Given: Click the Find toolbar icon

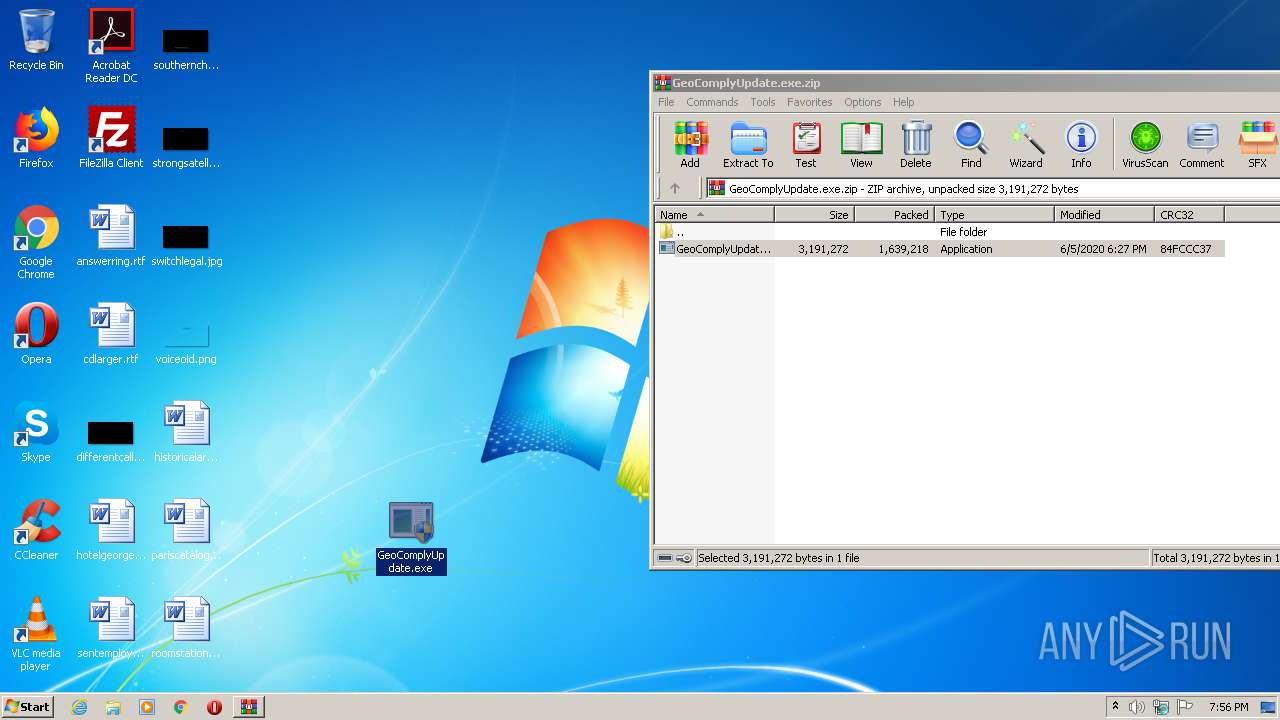Looking at the screenshot, I should (x=971, y=145).
